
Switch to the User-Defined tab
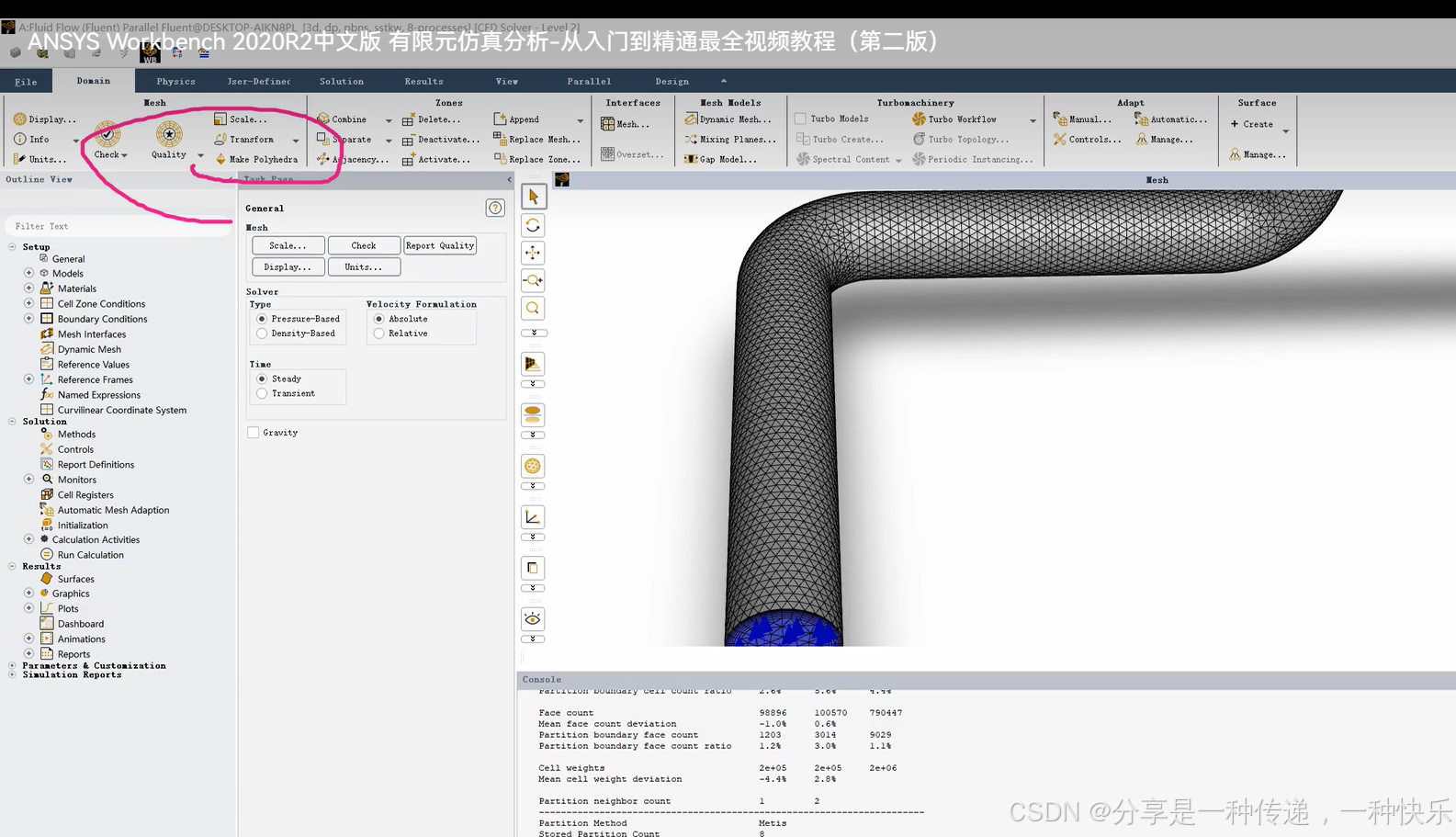[258, 82]
